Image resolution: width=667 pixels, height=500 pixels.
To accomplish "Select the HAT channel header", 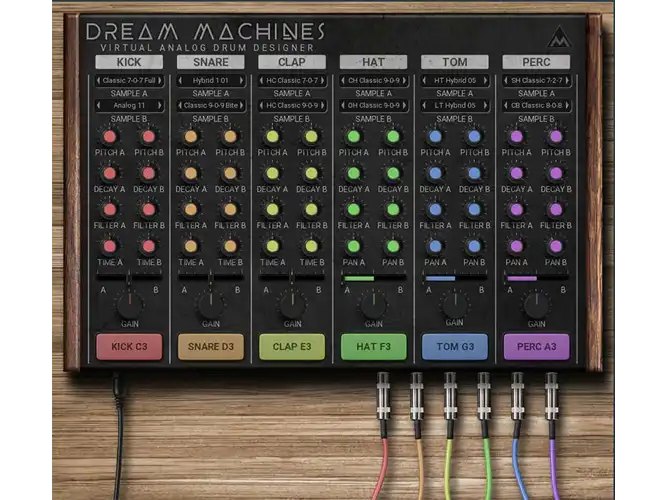I will 373,62.
